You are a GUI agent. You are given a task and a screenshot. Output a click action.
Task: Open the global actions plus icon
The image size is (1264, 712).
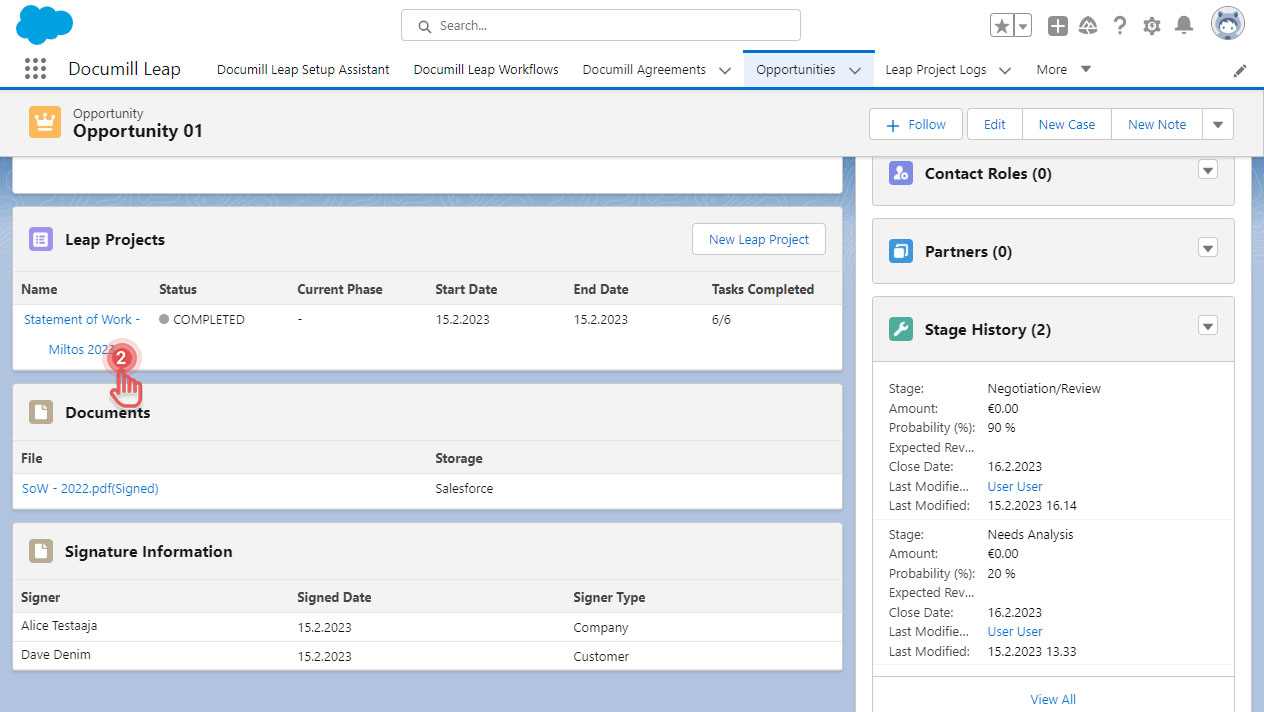tap(1057, 26)
